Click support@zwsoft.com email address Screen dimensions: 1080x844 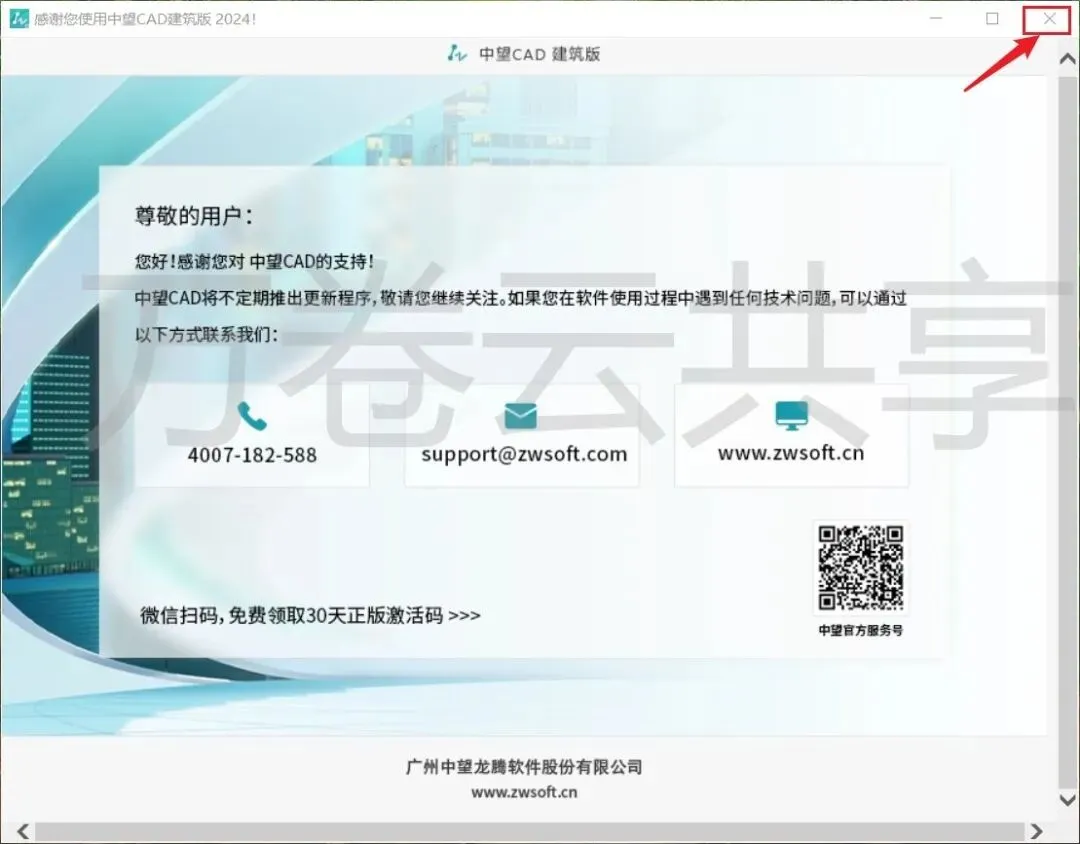pyautogui.click(x=524, y=454)
